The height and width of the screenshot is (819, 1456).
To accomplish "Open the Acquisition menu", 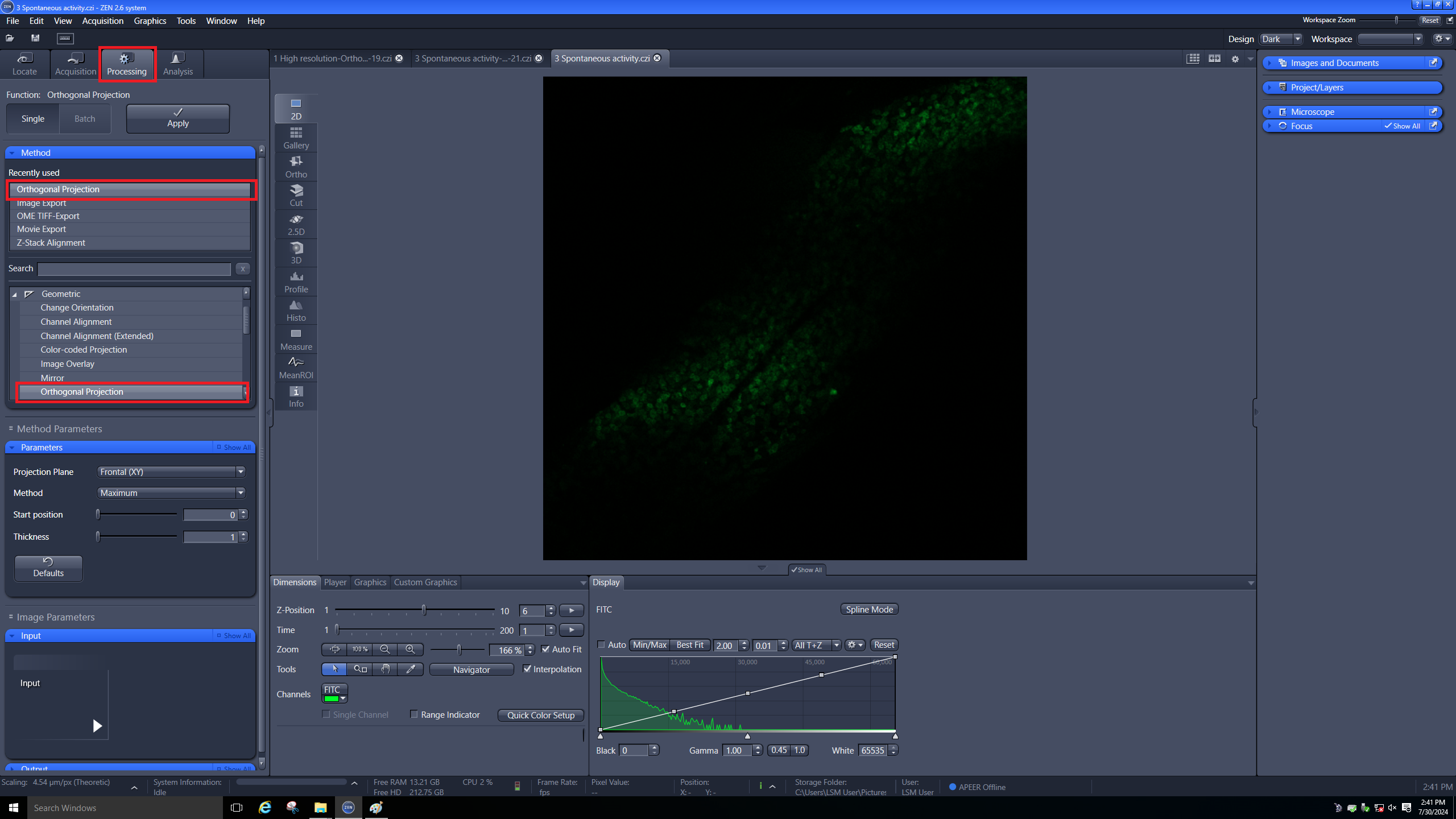I will pos(102,20).
